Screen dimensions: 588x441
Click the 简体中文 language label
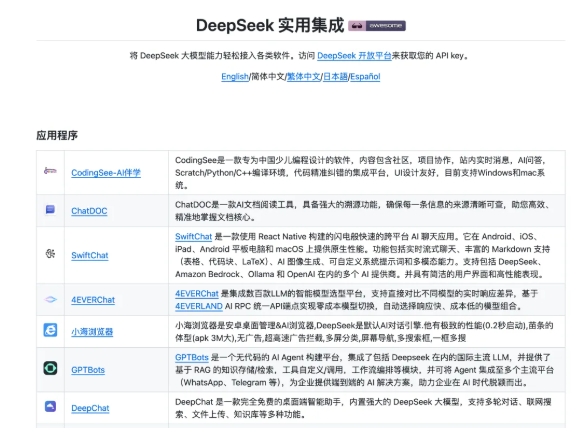coord(268,76)
